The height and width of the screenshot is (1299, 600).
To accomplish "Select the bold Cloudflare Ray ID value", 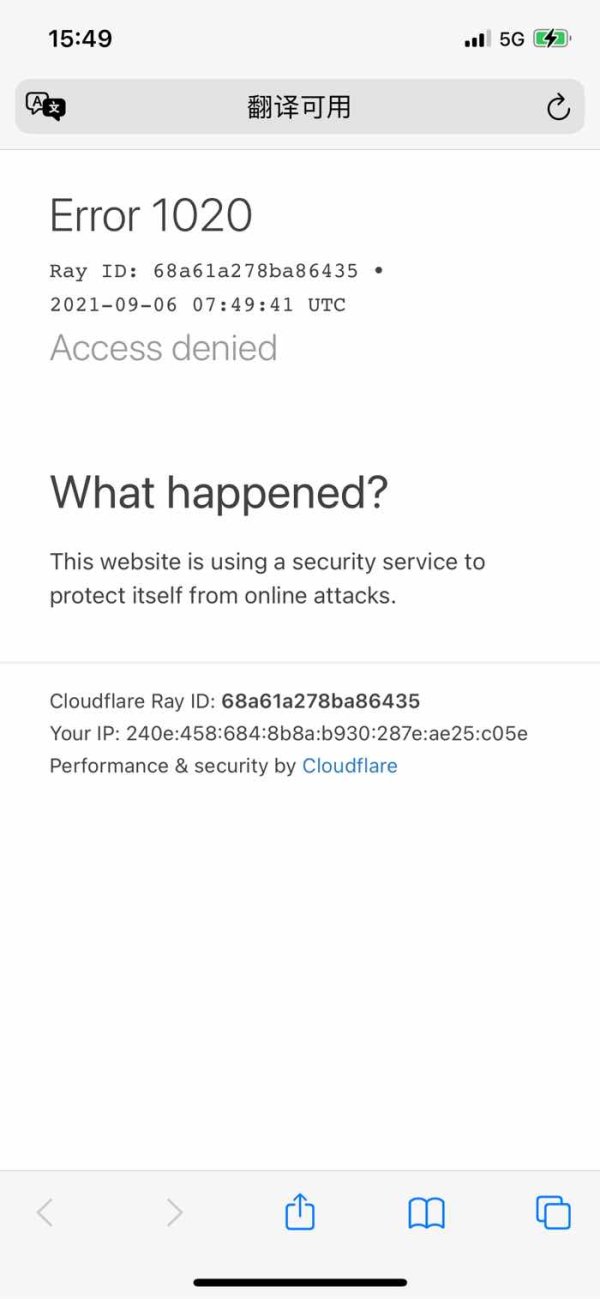I will tap(320, 701).
